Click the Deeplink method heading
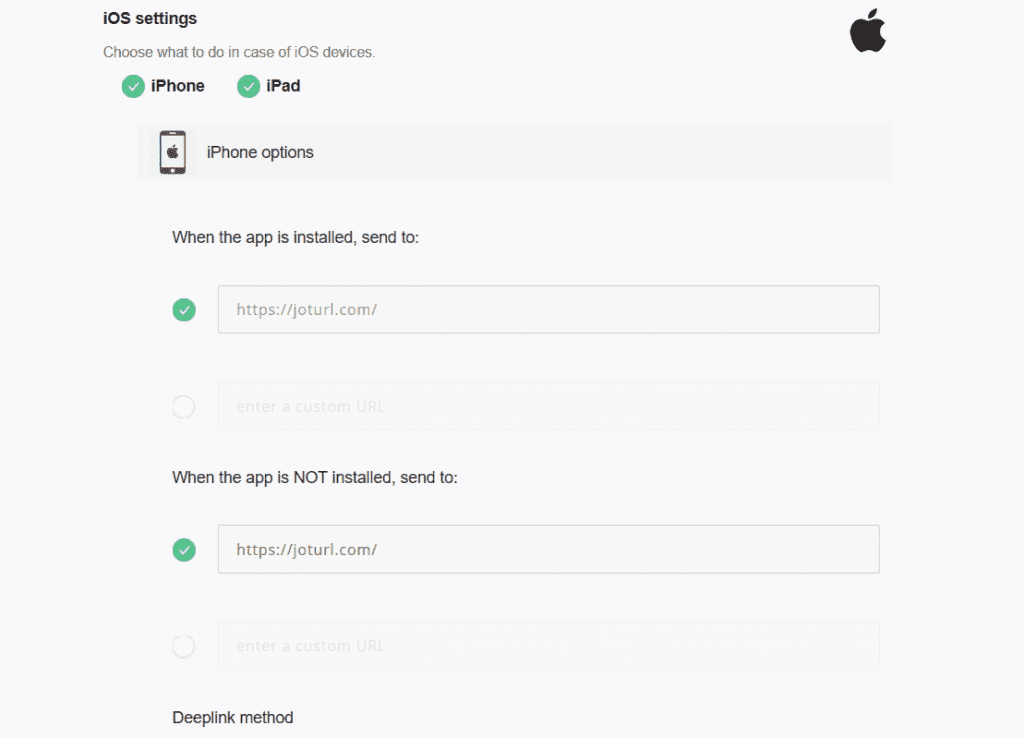The width and height of the screenshot is (1024, 738). [x=232, y=718]
